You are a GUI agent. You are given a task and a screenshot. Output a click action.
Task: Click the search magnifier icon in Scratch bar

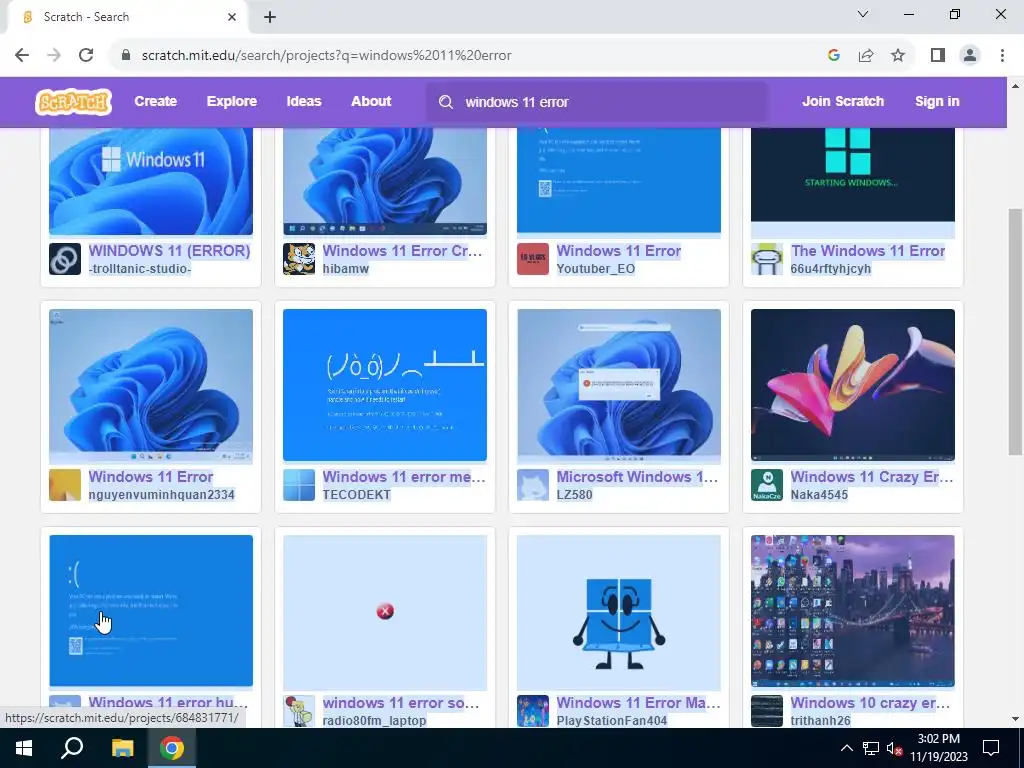pos(446,102)
